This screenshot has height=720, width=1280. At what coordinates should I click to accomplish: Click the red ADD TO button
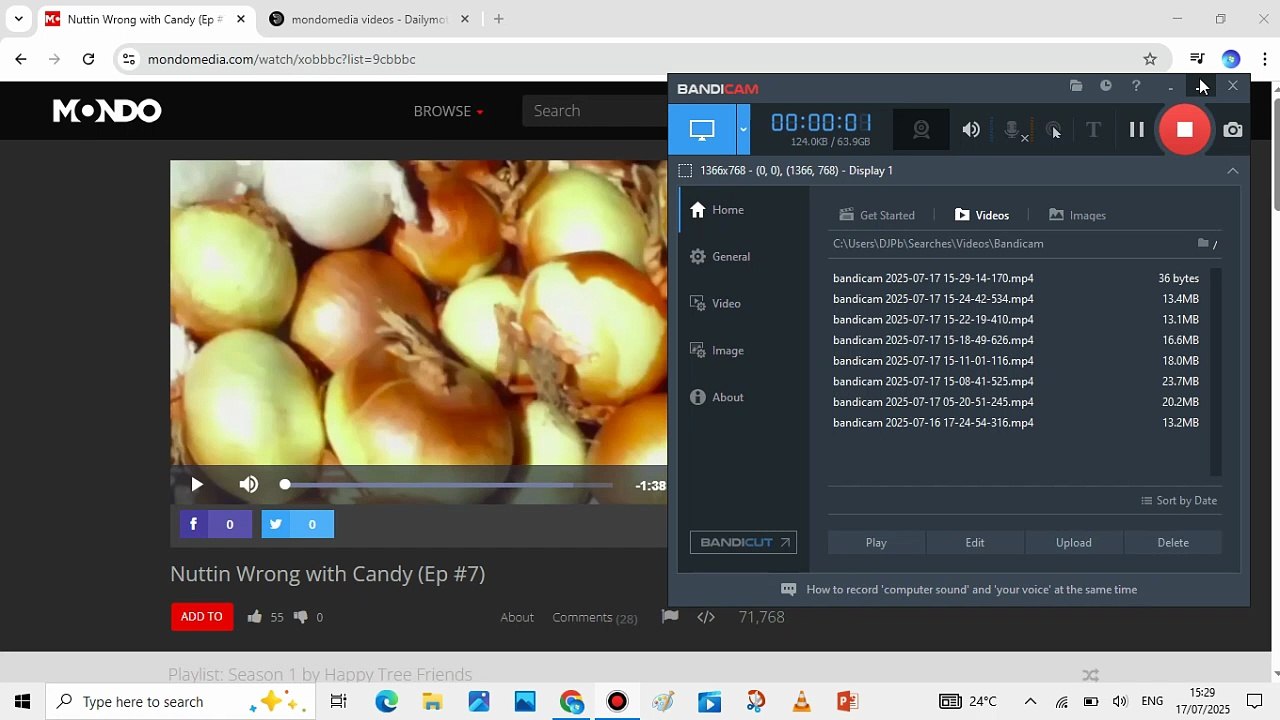click(202, 617)
